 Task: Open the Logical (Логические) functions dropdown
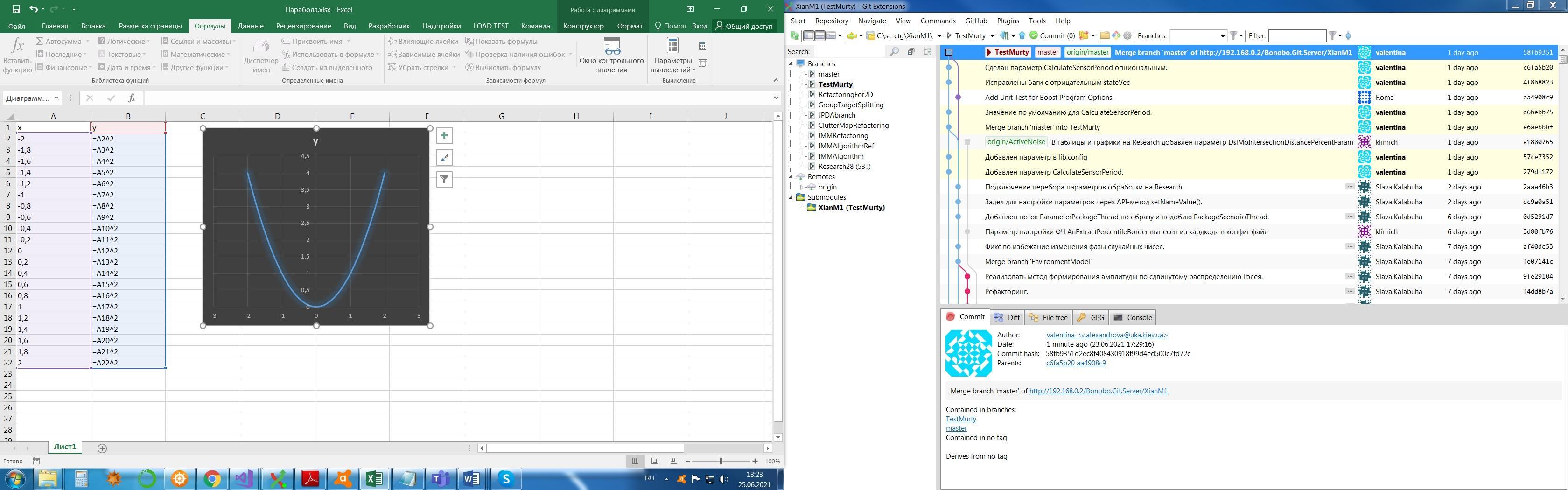coord(124,42)
